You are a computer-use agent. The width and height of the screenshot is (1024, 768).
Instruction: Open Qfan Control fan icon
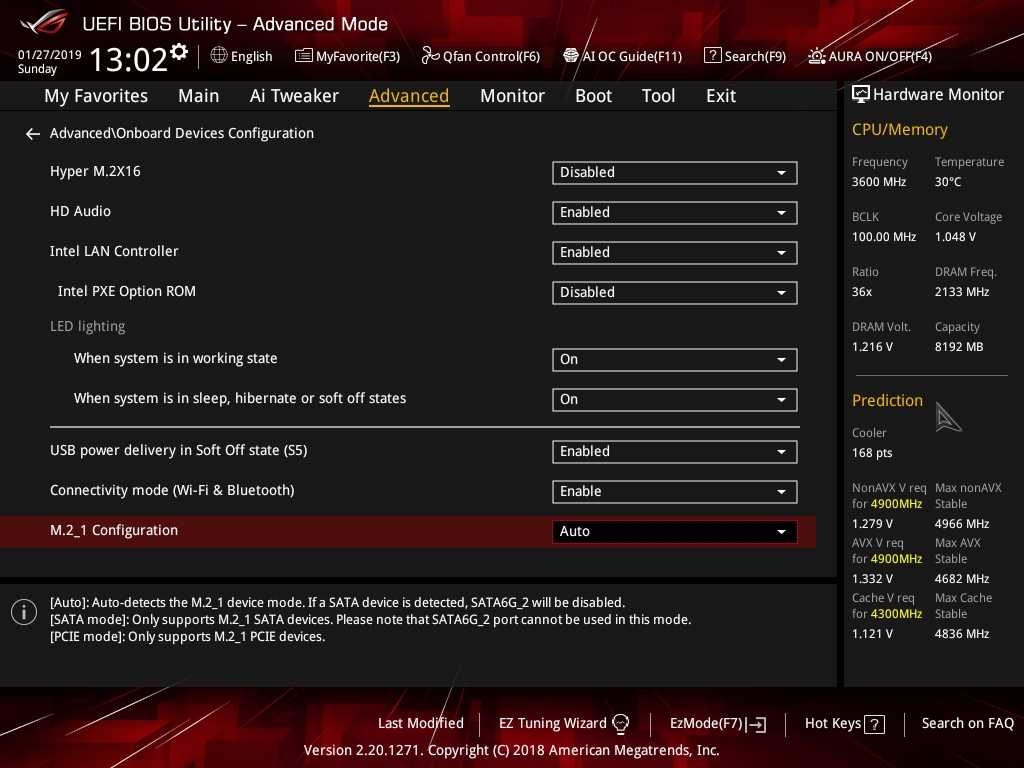point(430,56)
